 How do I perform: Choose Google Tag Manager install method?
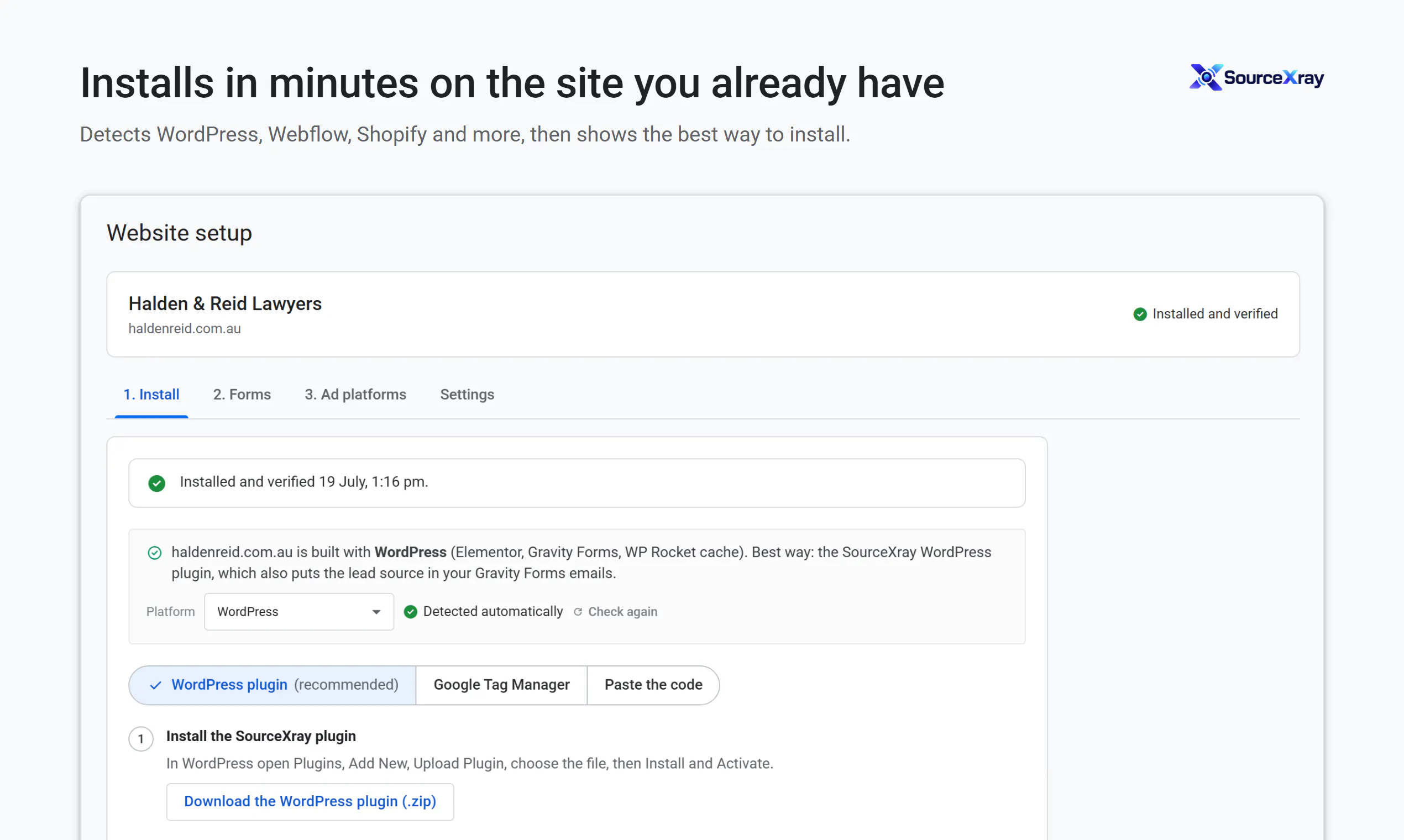501,685
